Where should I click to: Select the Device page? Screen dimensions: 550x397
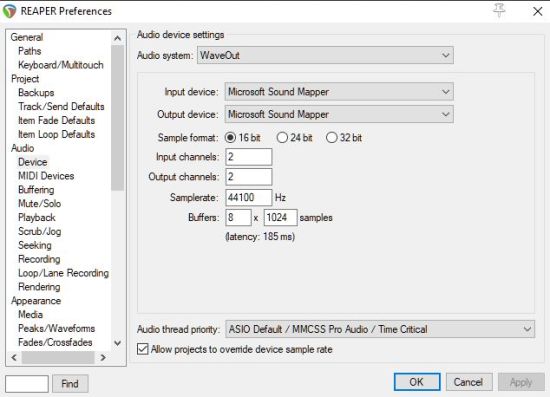click(33, 162)
